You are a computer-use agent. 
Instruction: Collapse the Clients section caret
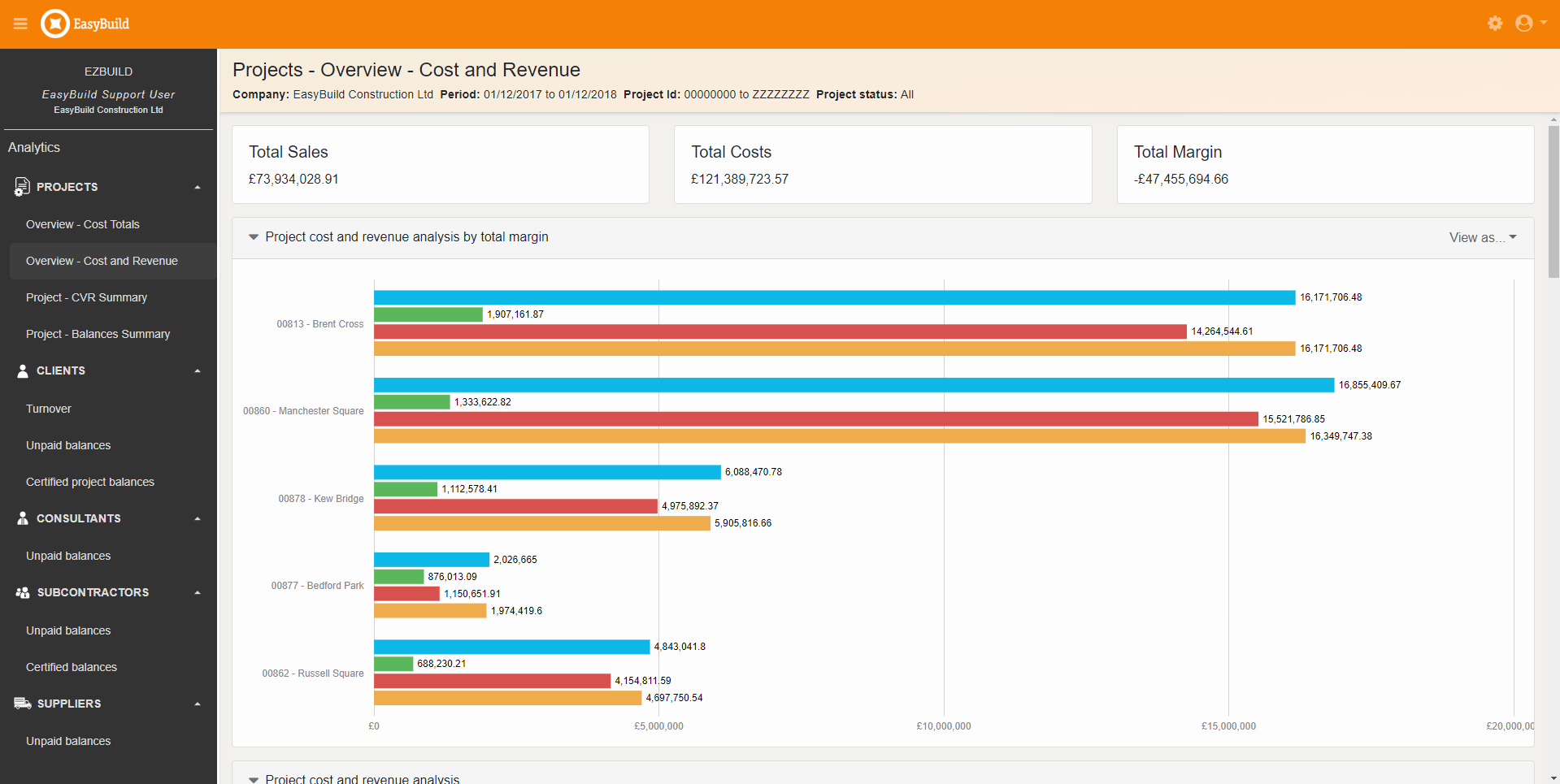[198, 371]
